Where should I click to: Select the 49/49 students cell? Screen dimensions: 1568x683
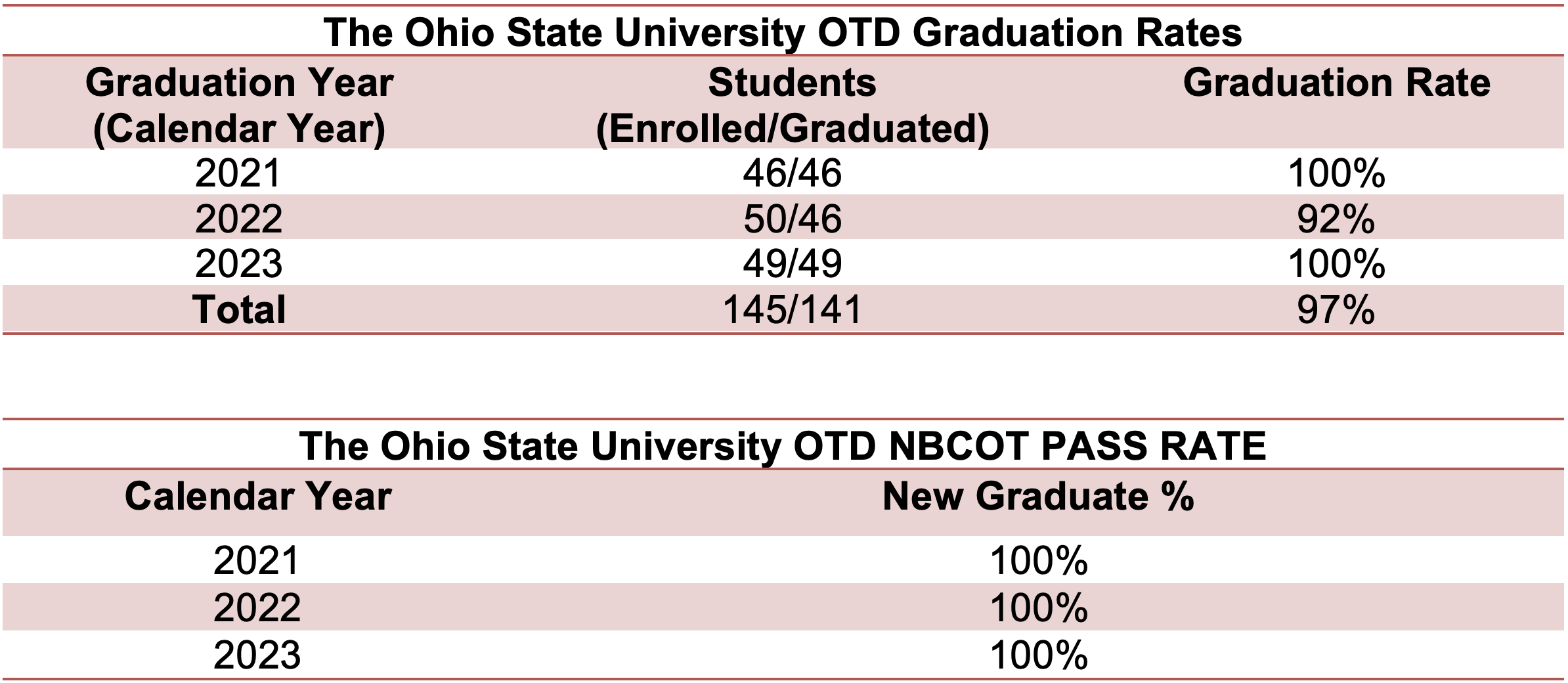792,263
